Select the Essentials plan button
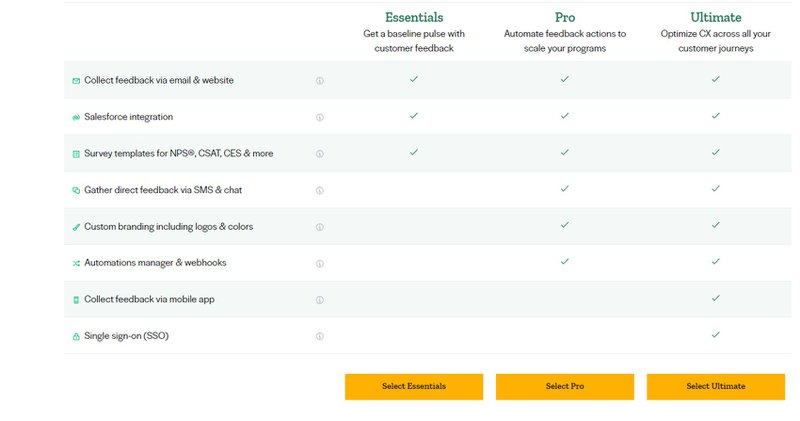 (414, 386)
